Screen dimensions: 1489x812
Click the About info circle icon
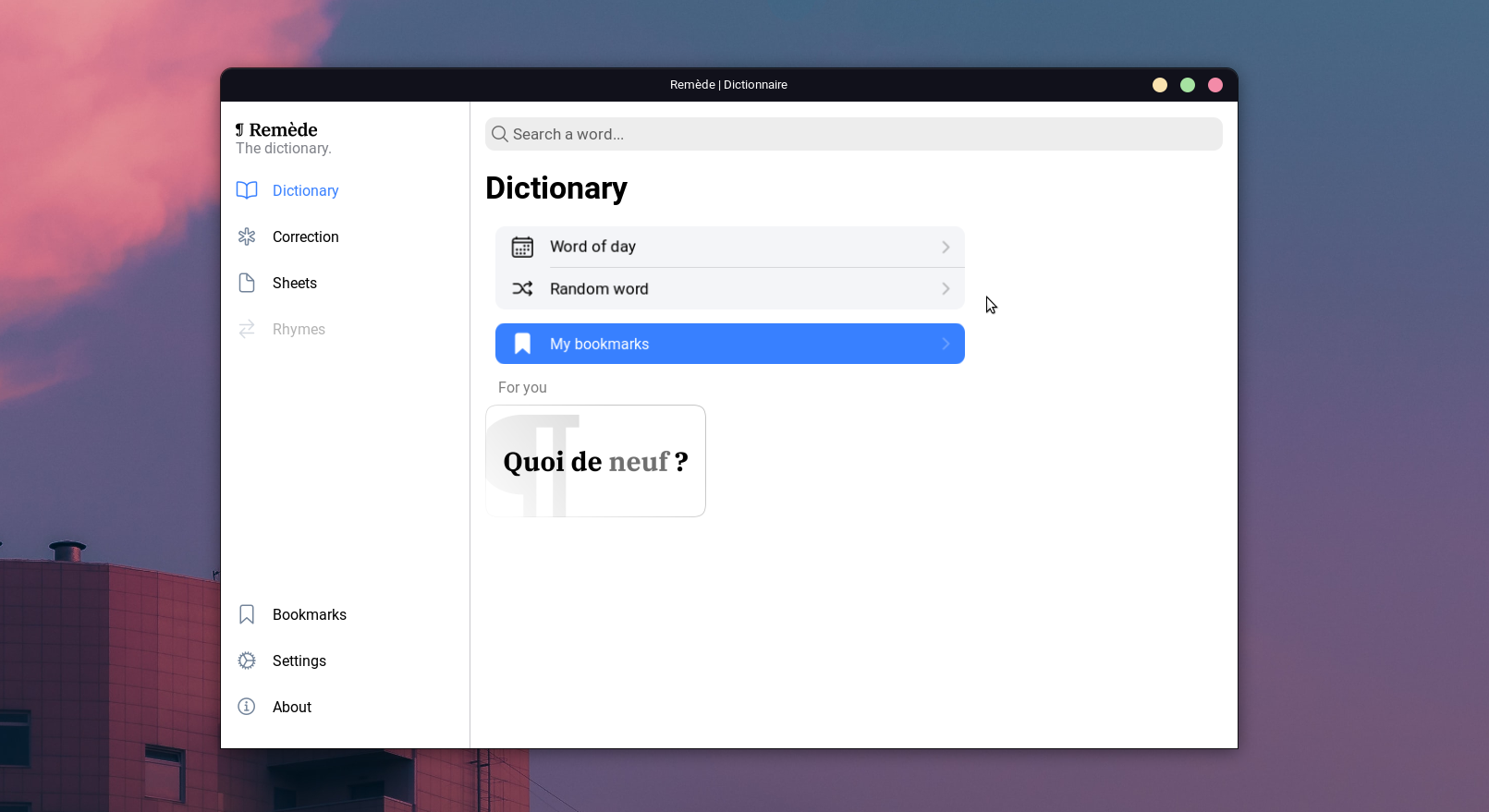point(247,707)
